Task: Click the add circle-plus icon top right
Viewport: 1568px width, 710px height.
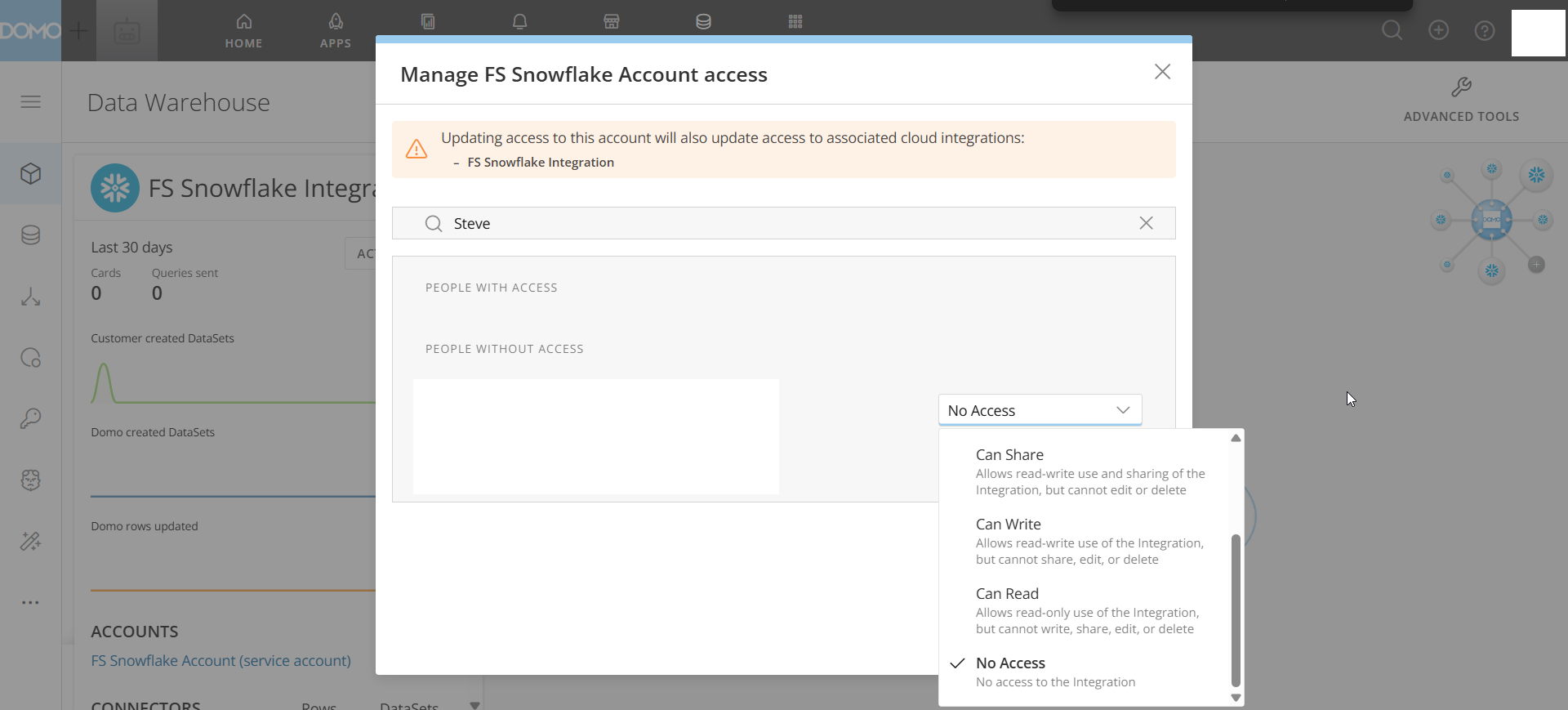Action: pyautogui.click(x=1438, y=31)
